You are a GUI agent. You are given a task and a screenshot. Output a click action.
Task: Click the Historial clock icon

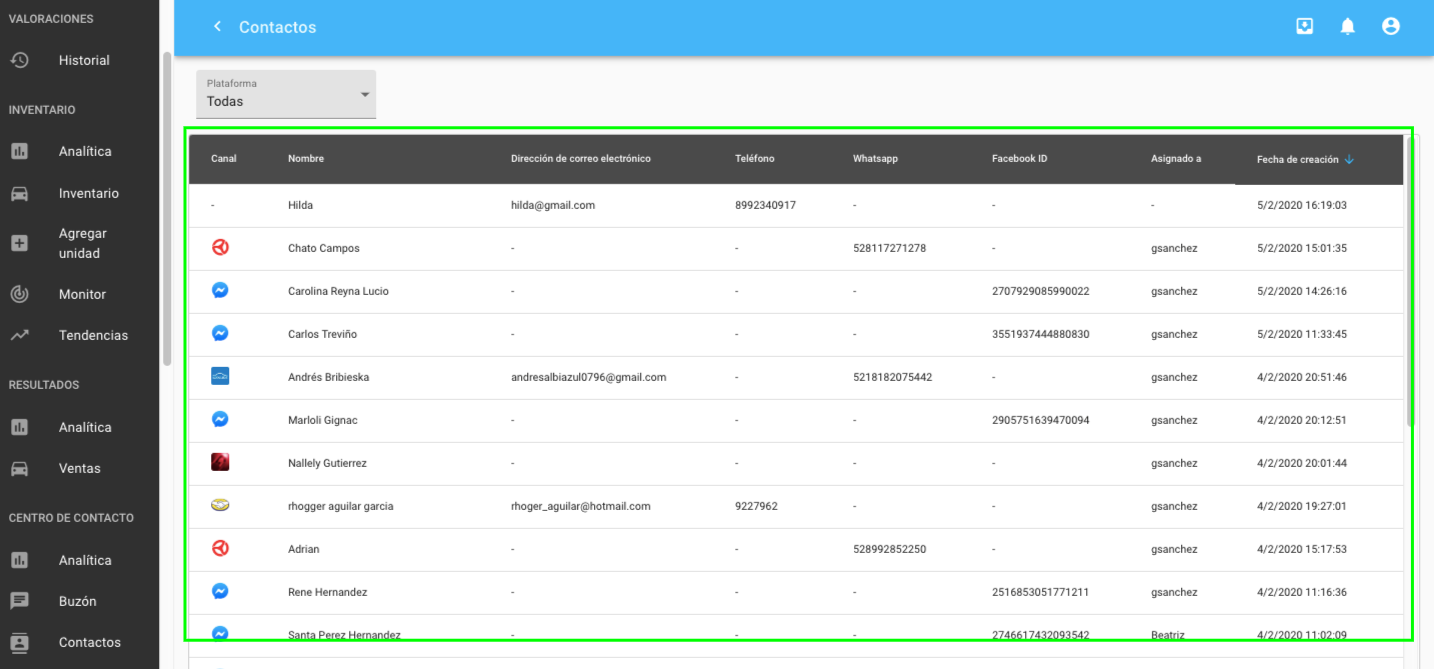(19, 60)
